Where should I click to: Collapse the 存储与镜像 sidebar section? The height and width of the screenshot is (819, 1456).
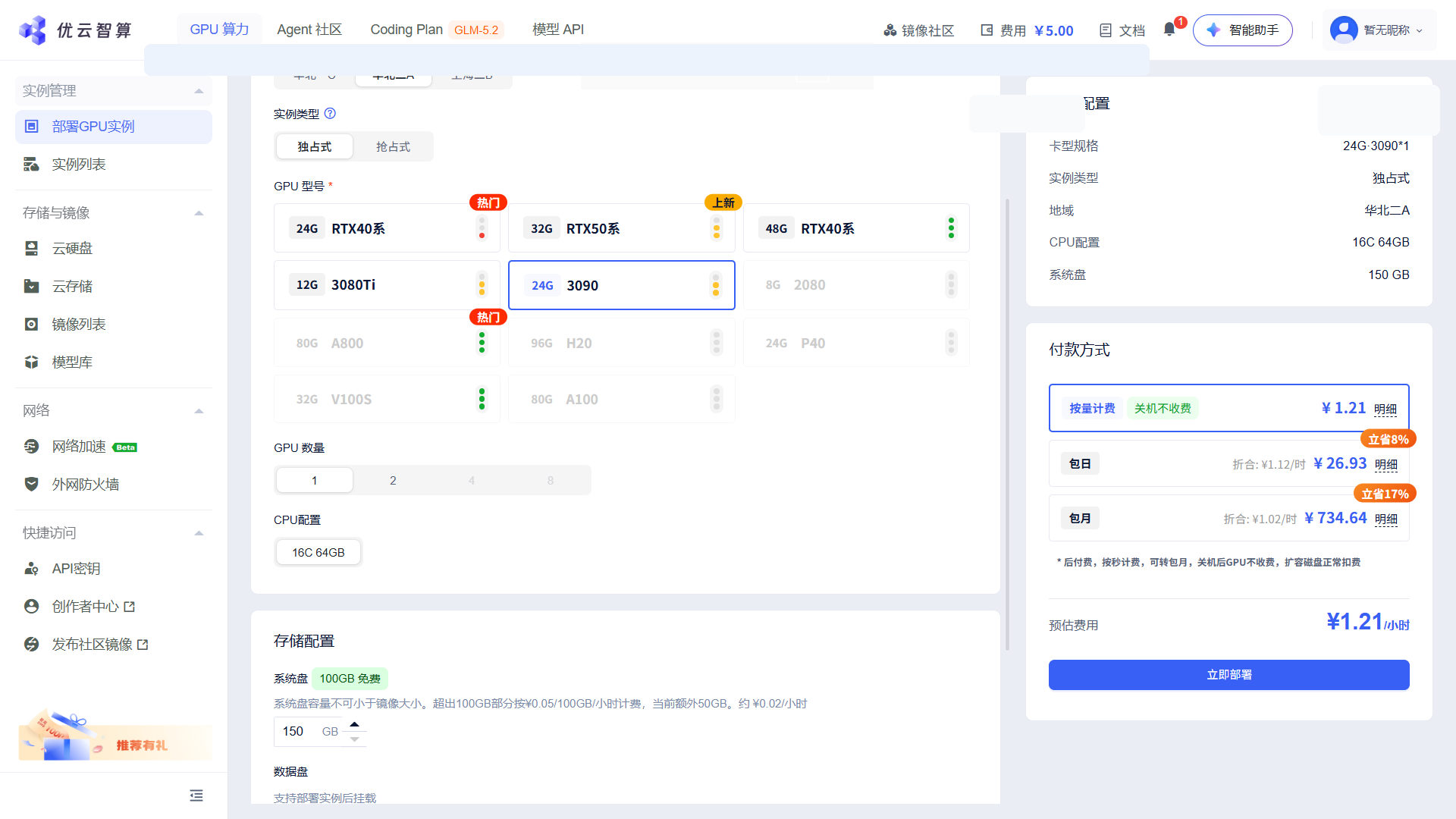(x=199, y=213)
